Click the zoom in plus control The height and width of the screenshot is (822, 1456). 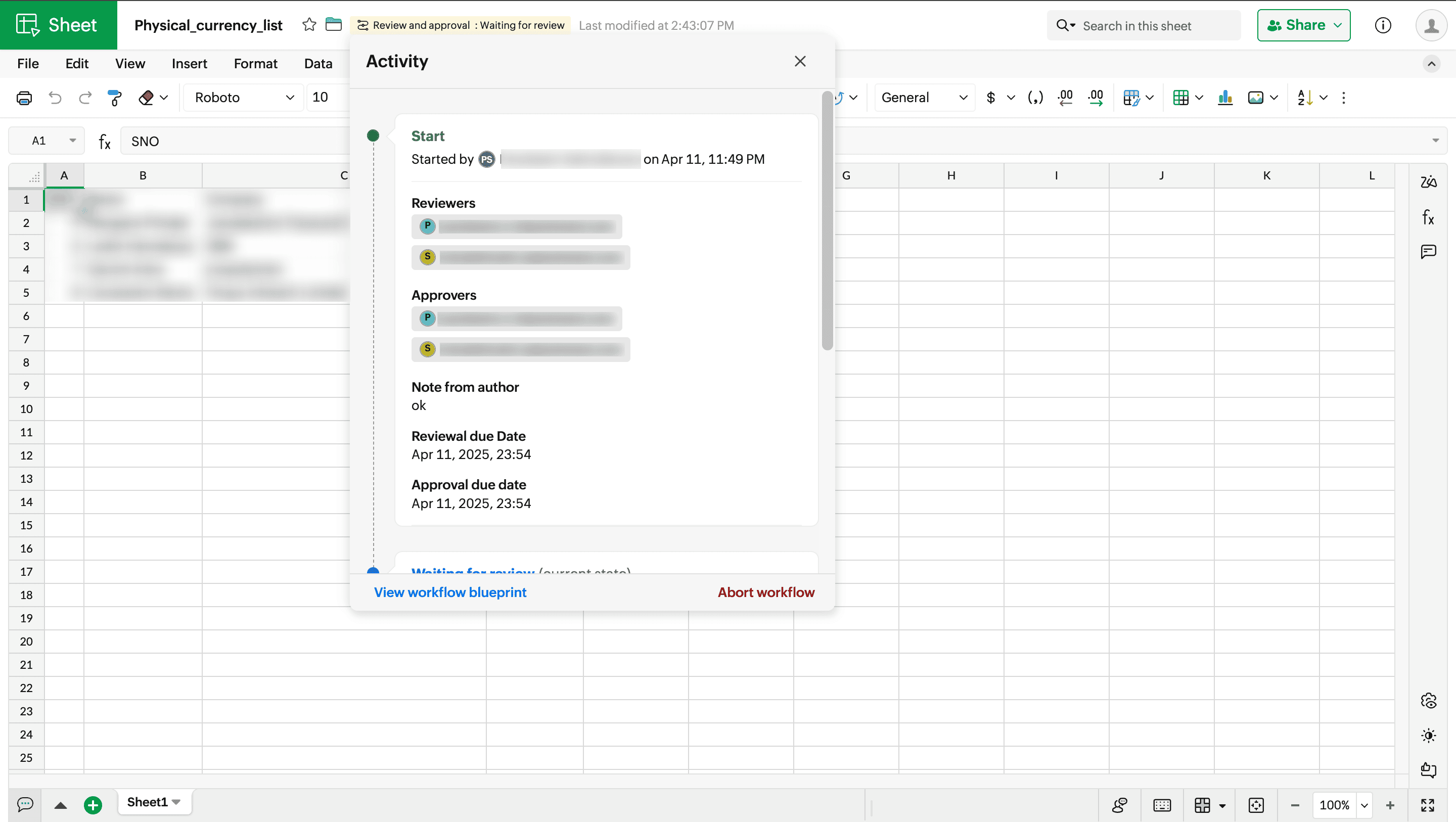tap(1390, 804)
